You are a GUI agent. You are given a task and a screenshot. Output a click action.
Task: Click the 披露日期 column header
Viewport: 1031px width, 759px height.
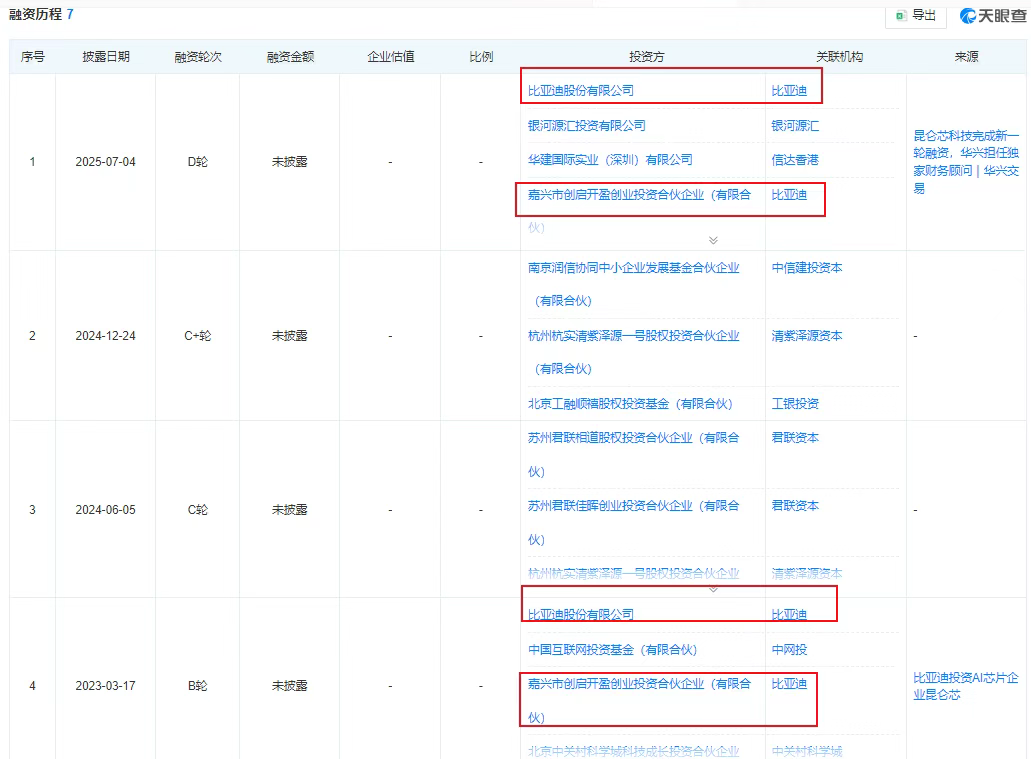point(105,57)
